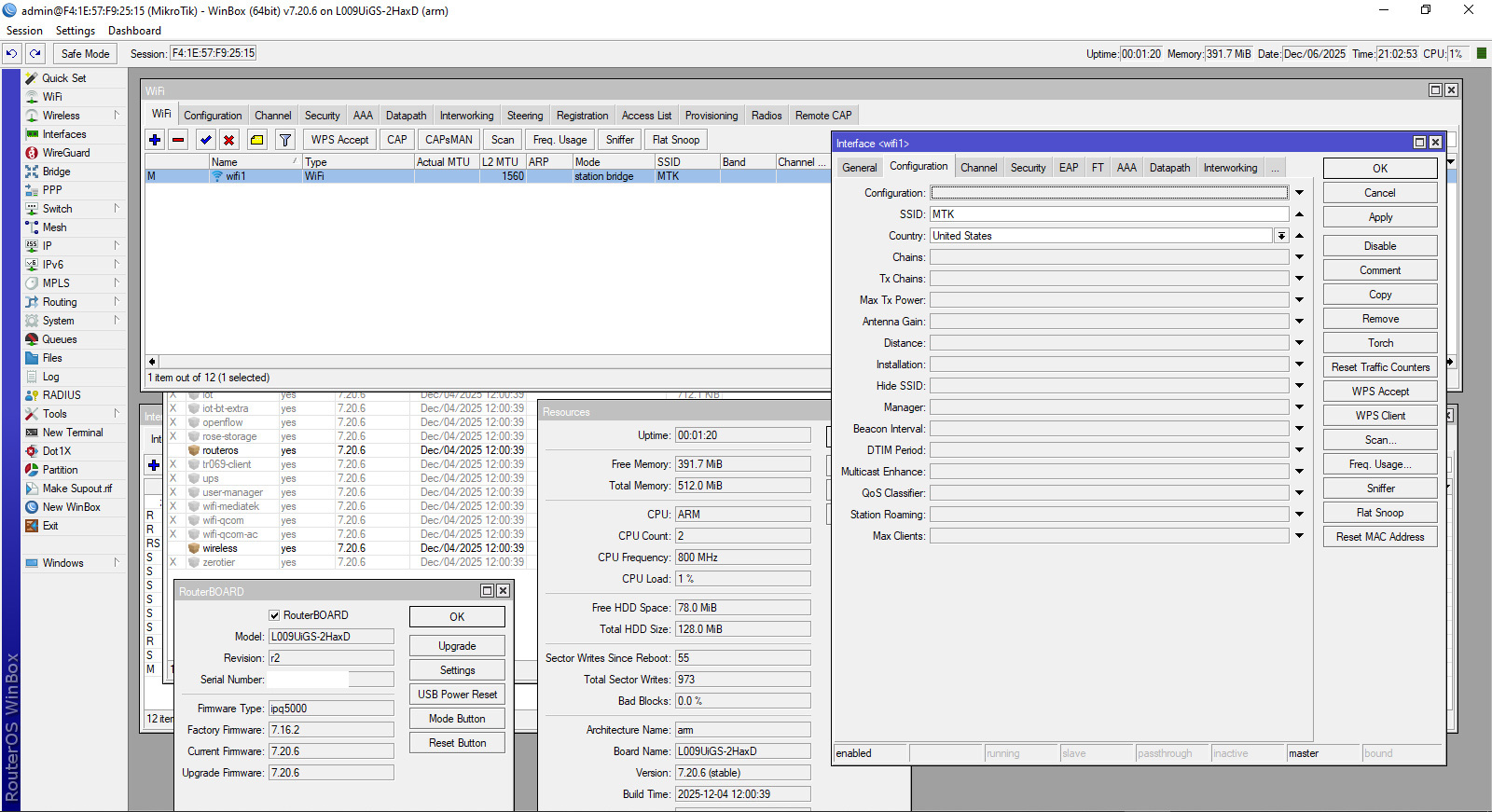Open the Settings menu in the menu bar
The height and width of the screenshot is (812, 1492).
[76, 31]
